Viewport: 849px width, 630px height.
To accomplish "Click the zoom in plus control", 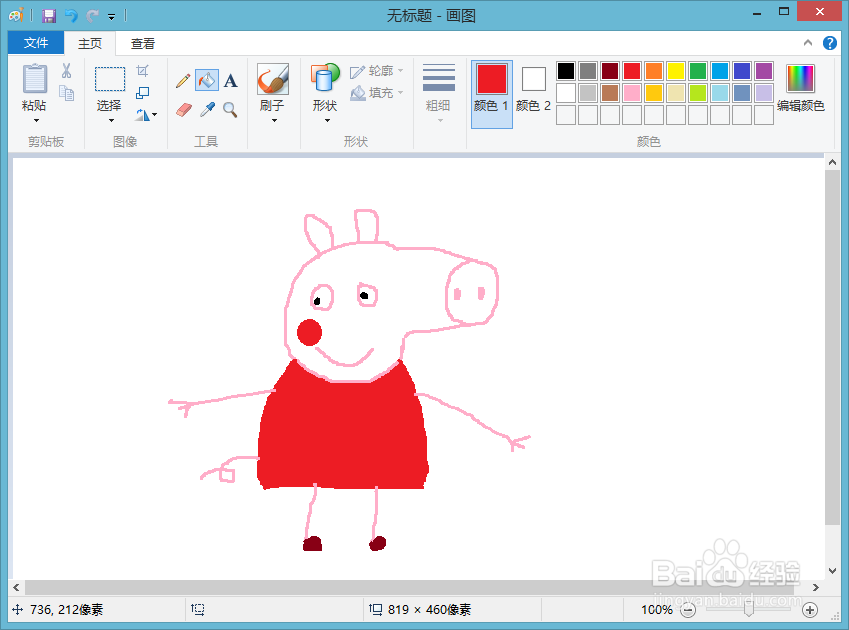I will tap(809, 609).
